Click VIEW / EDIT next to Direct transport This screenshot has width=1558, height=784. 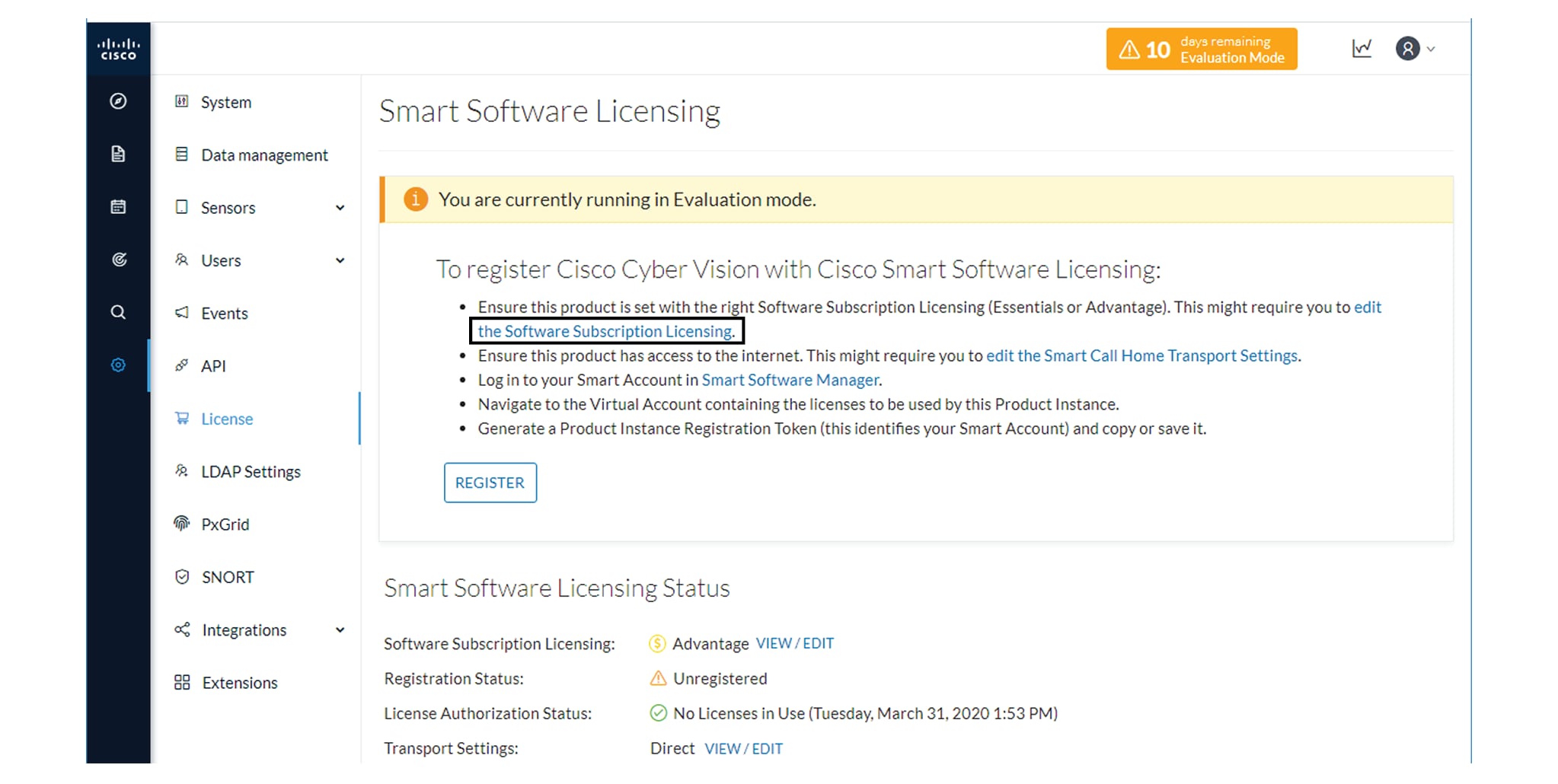(744, 748)
